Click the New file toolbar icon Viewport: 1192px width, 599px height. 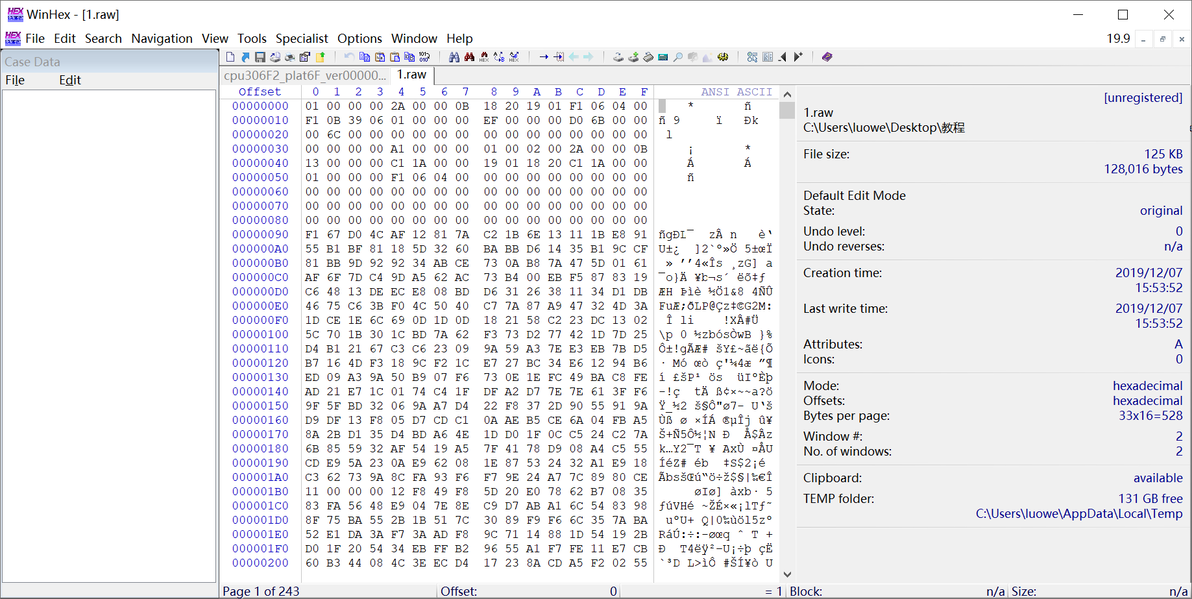tap(230, 57)
